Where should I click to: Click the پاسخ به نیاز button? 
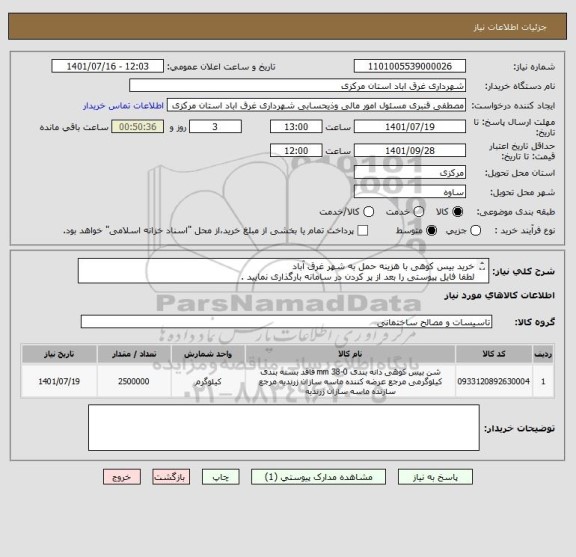coord(435,477)
